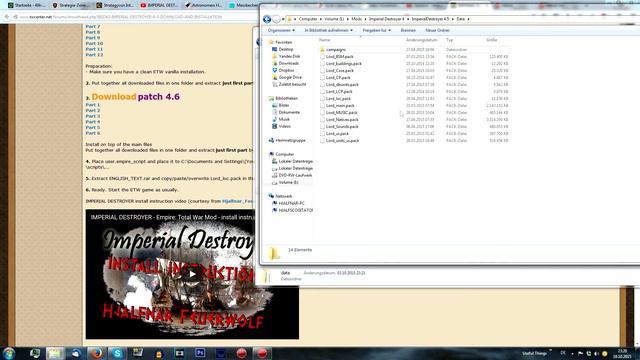The width and height of the screenshot is (640, 360).
Task: Click the Neuer Ordner button
Action: pos(437,31)
